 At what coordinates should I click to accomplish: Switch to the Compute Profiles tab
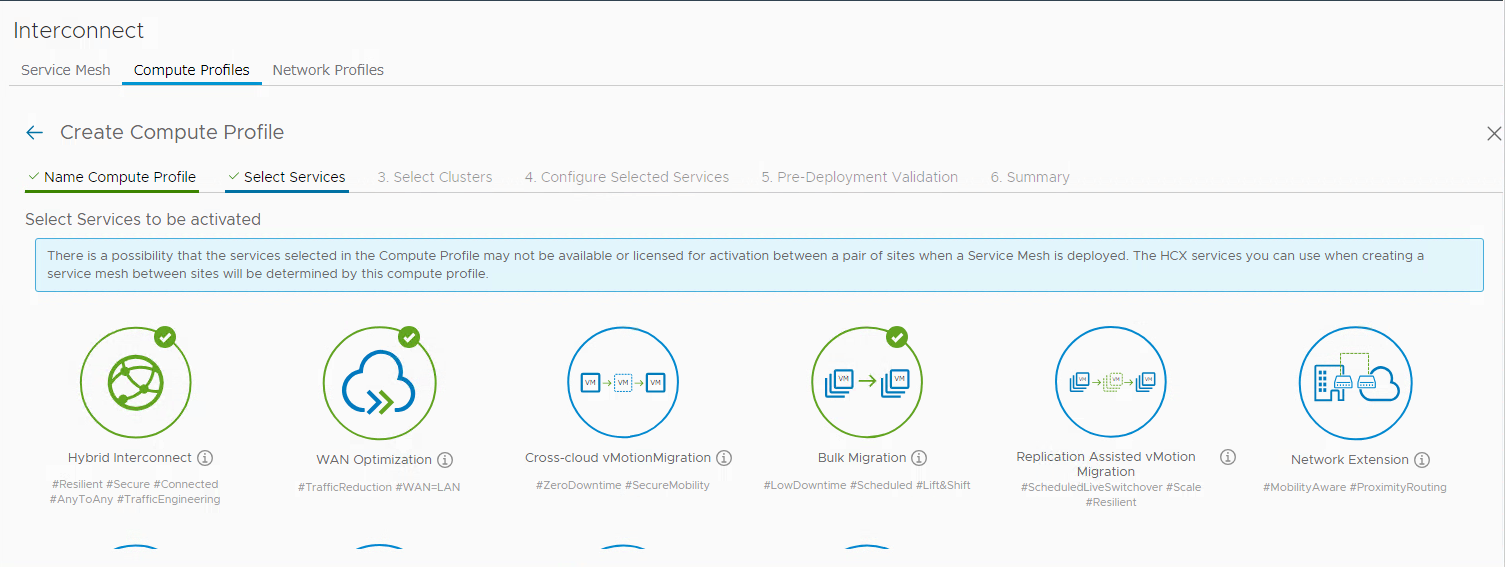tap(192, 70)
